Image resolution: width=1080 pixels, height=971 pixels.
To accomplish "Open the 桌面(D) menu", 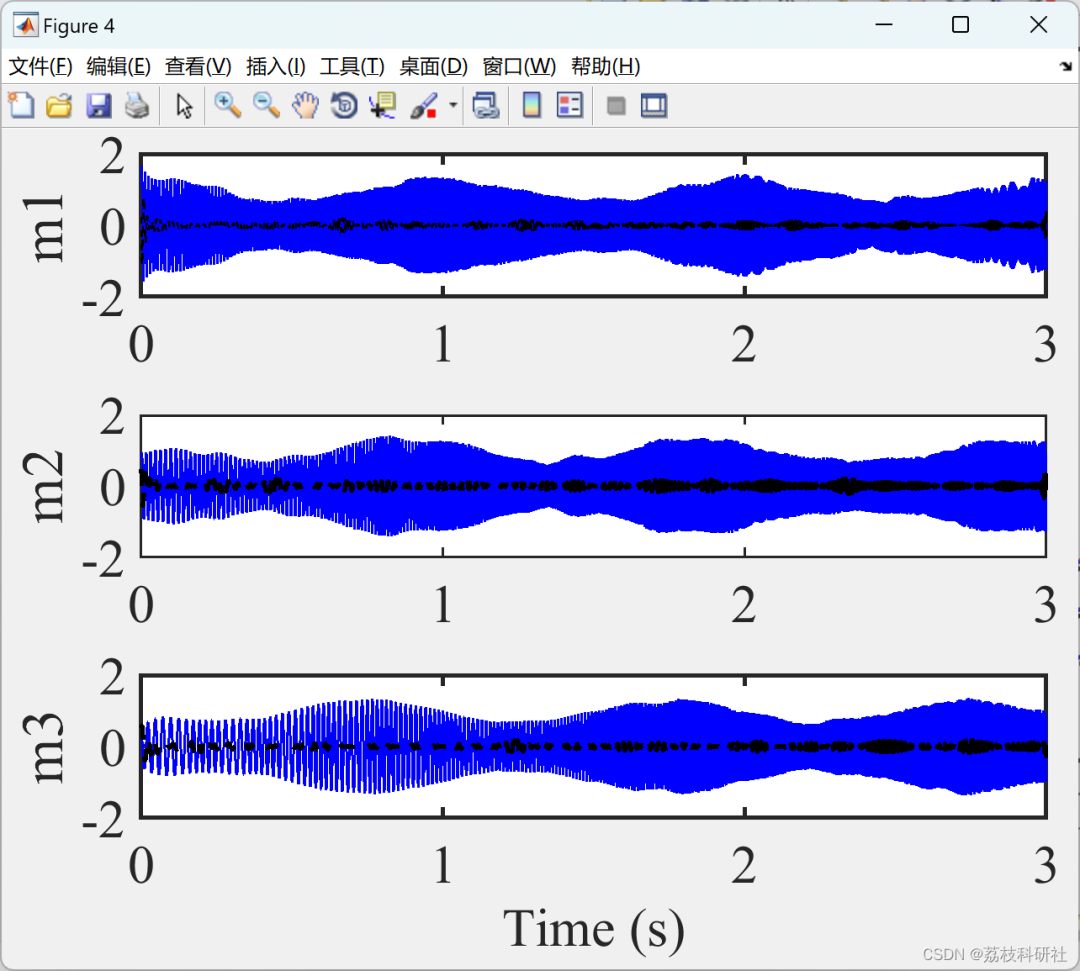I will 433,67.
